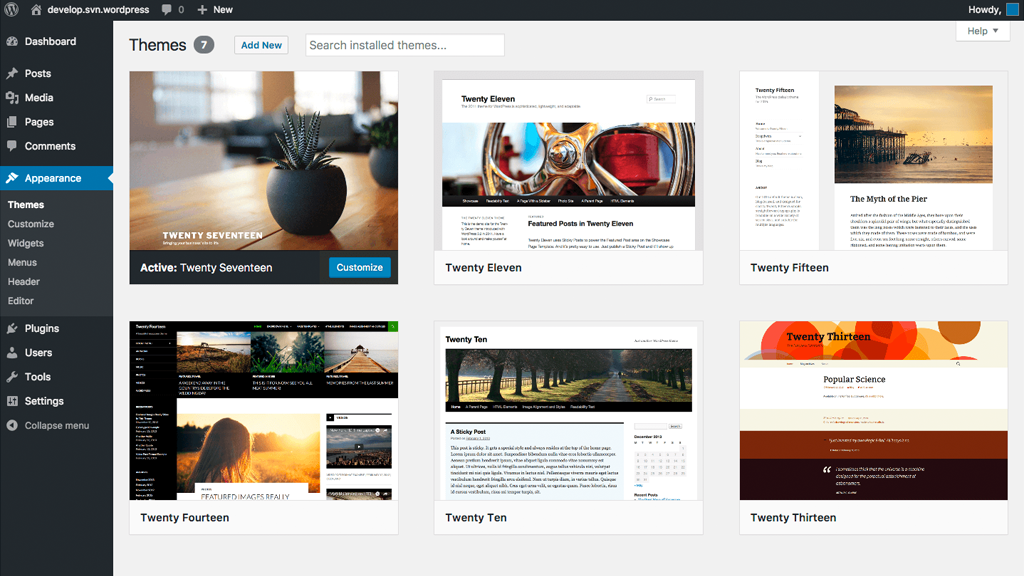Click the Dashboard gauge icon in sidebar

[12, 42]
